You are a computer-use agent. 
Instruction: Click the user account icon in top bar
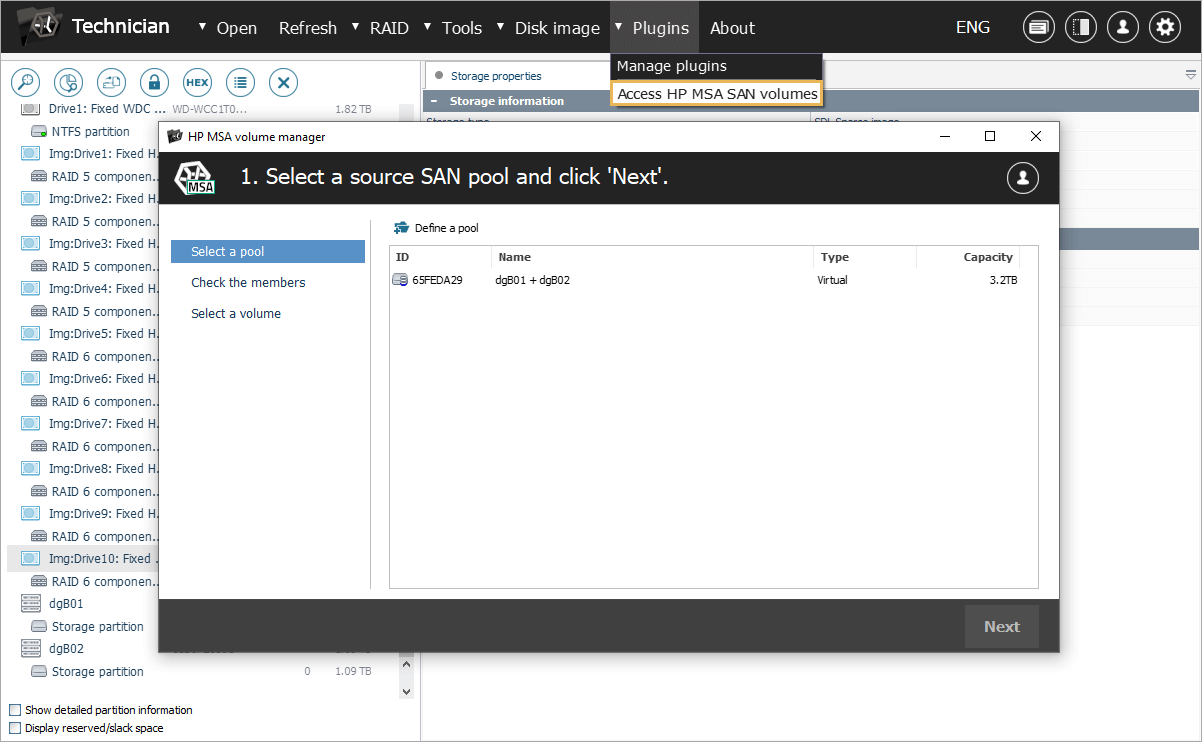point(1123,28)
